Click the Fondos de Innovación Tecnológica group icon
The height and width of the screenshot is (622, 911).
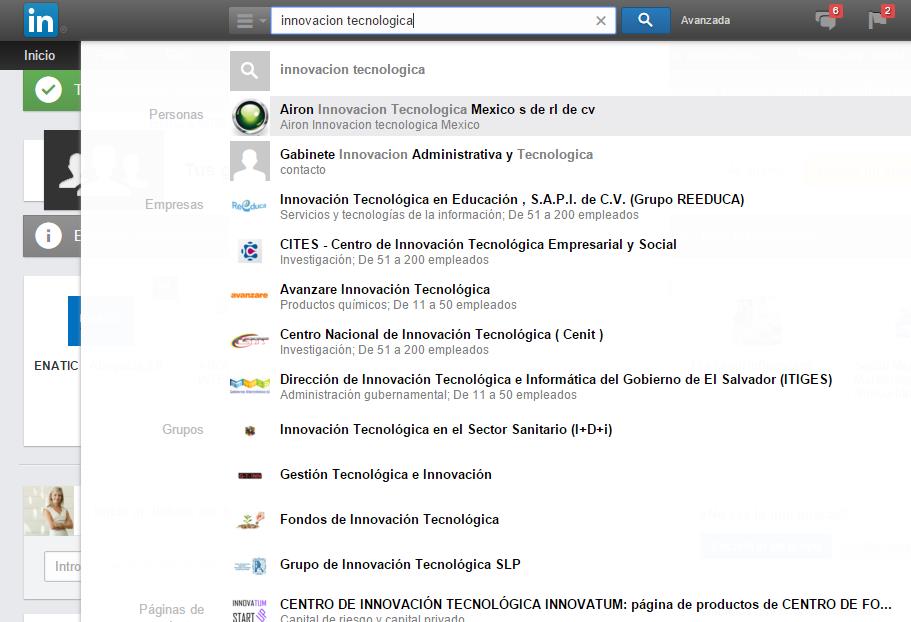[249, 520]
